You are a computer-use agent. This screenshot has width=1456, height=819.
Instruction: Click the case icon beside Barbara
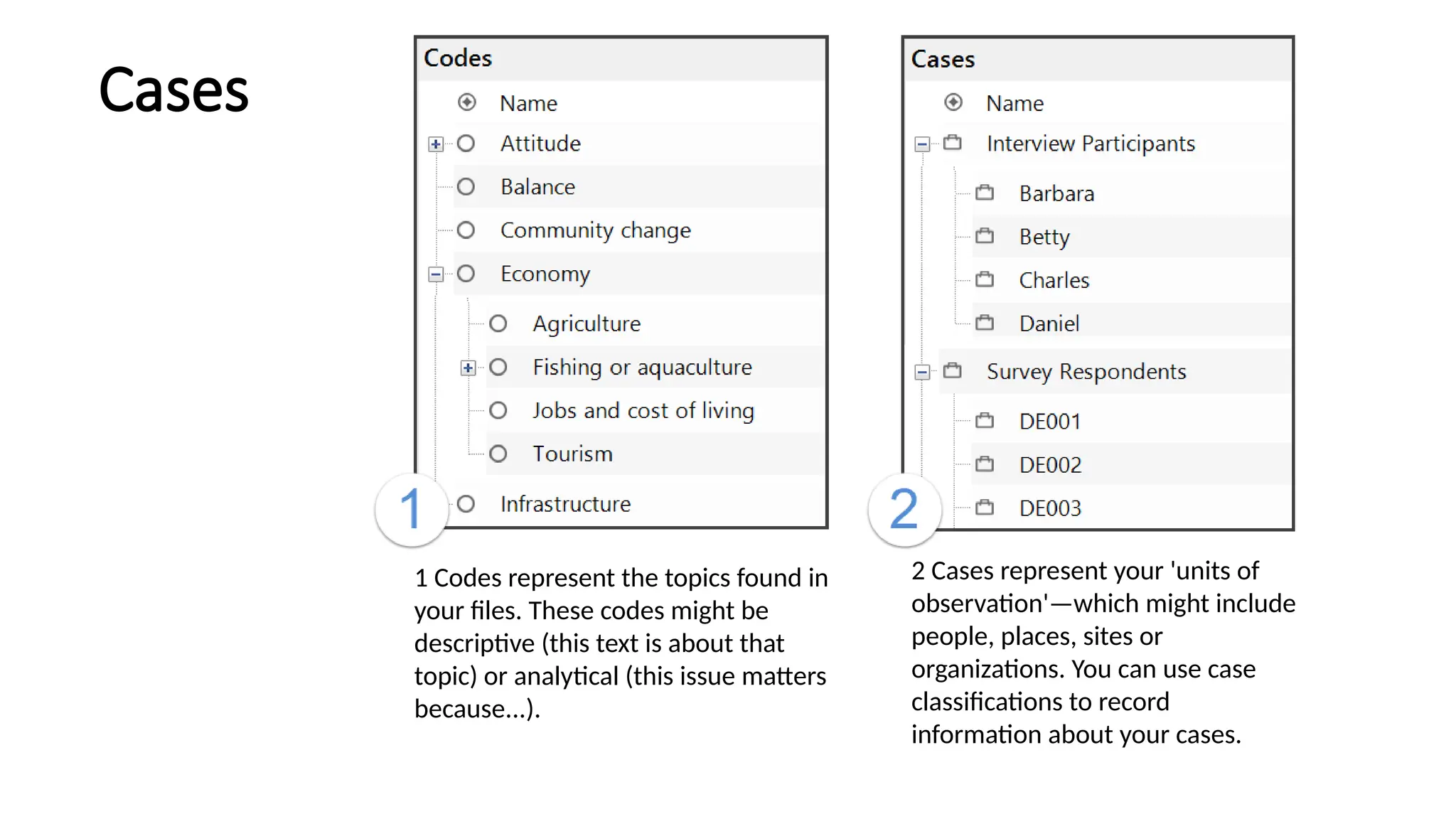click(985, 193)
